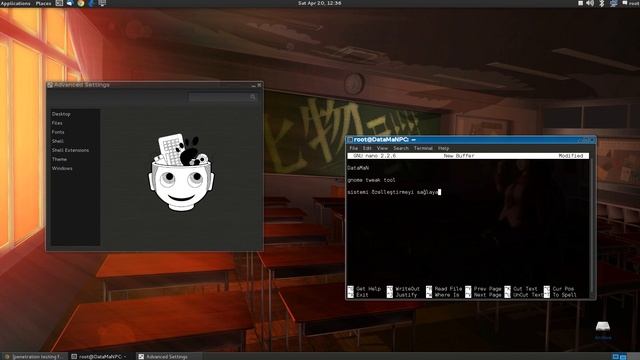Viewport: 640px width, 360px height.
Task: Click the square indicator icon left of volume
Action: tap(580, 3)
